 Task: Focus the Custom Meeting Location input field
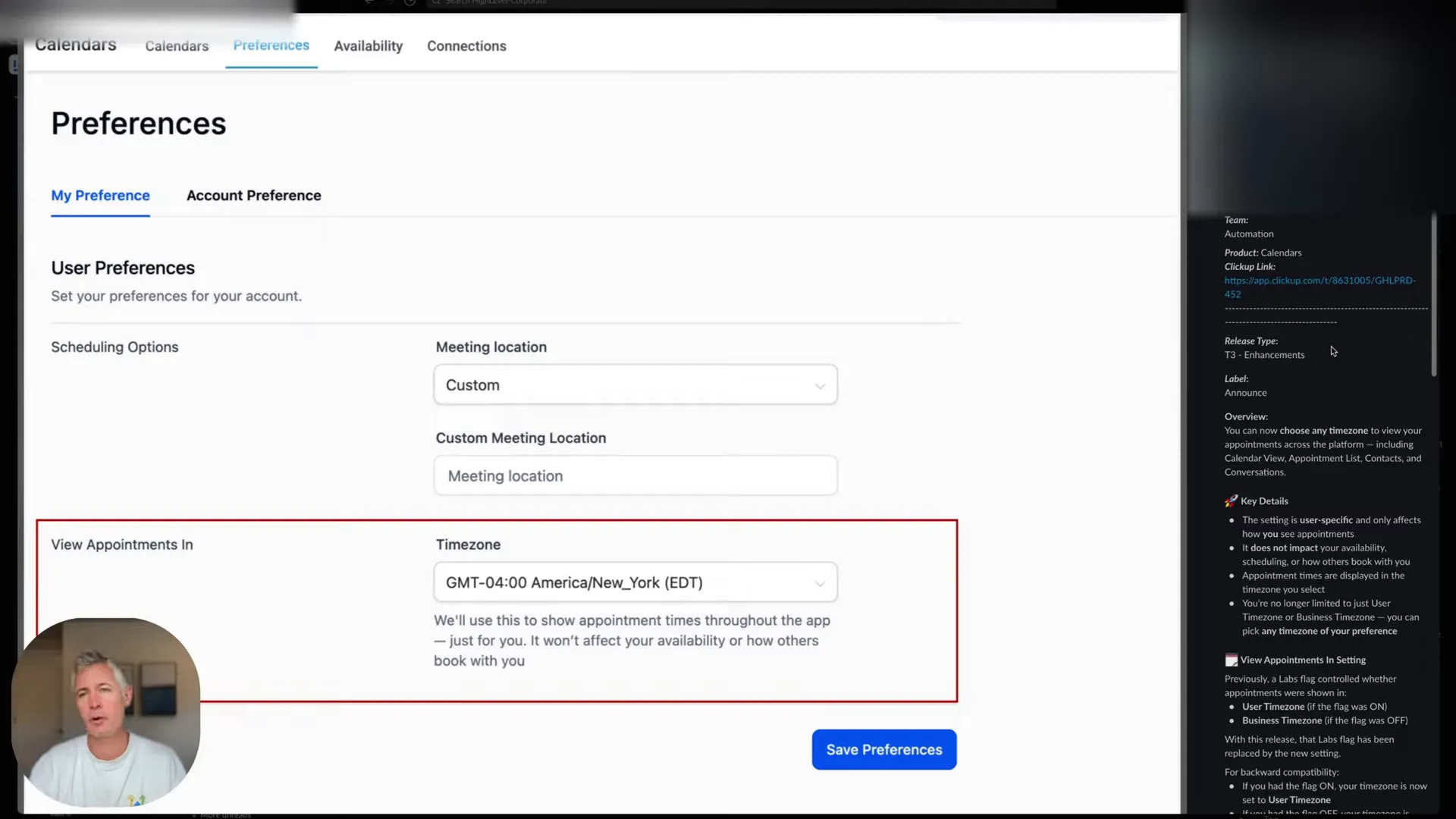(635, 475)
